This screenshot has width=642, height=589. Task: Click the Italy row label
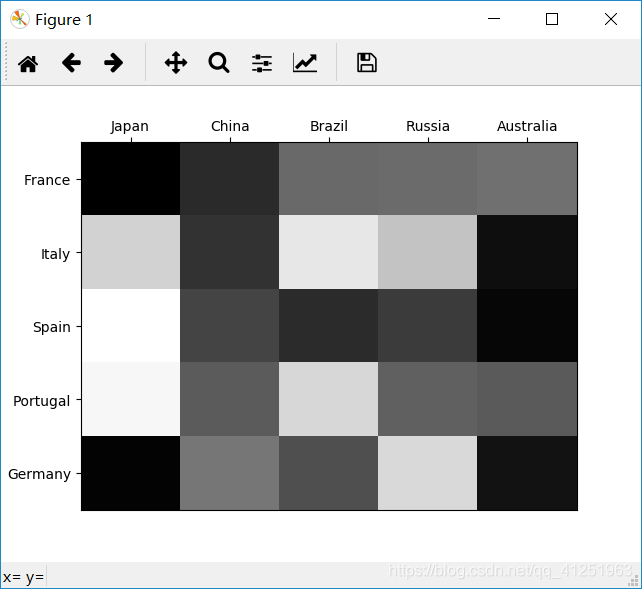click(x=55, y=254)
